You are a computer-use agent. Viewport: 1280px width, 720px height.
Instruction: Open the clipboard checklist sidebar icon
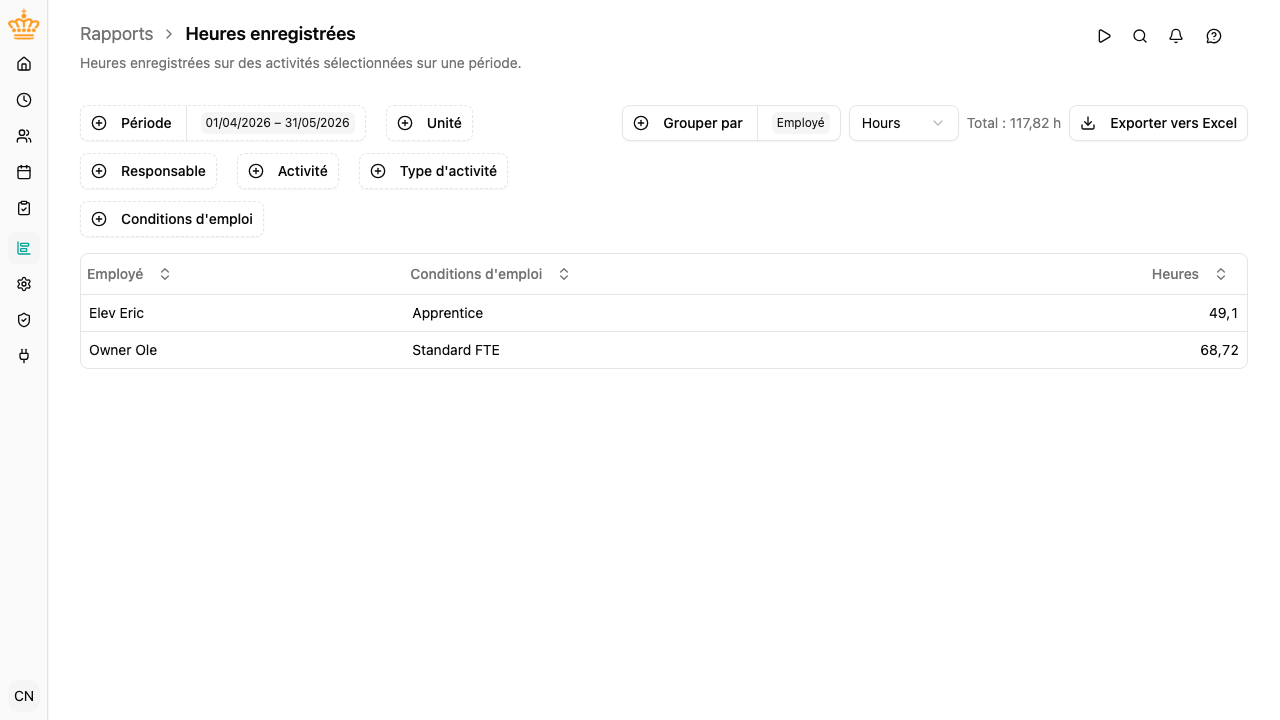click(x=24, y=208)
